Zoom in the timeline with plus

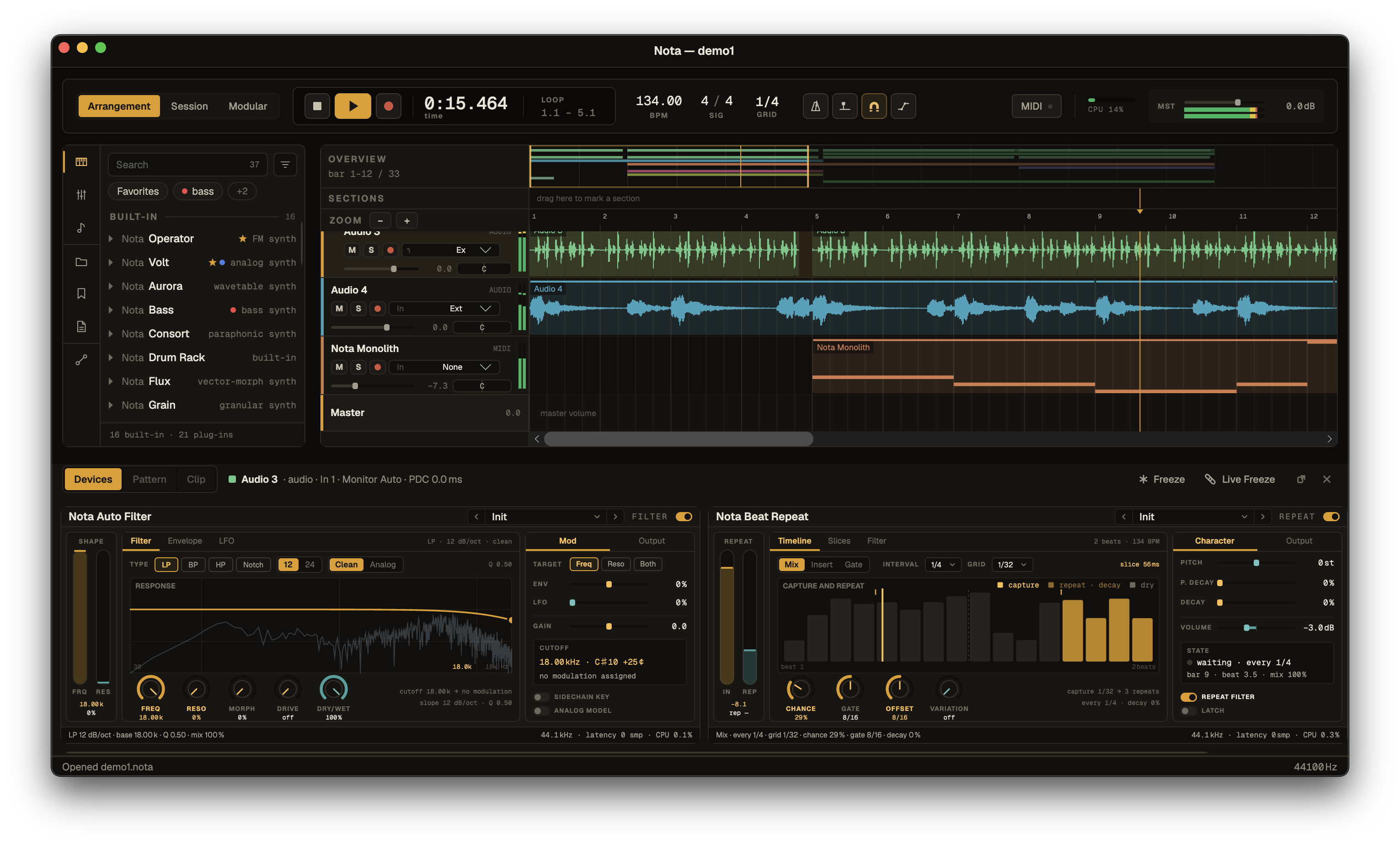(407, 220)
